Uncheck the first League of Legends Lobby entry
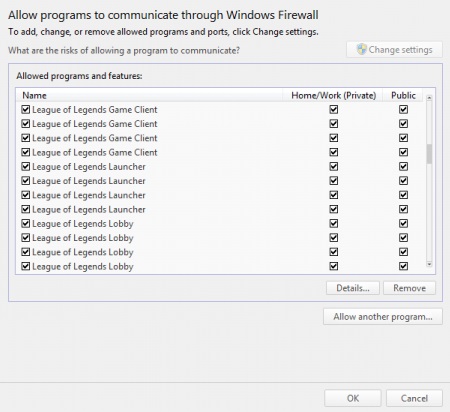The width and height of the screenshot is (450, 412). (26, 223)
